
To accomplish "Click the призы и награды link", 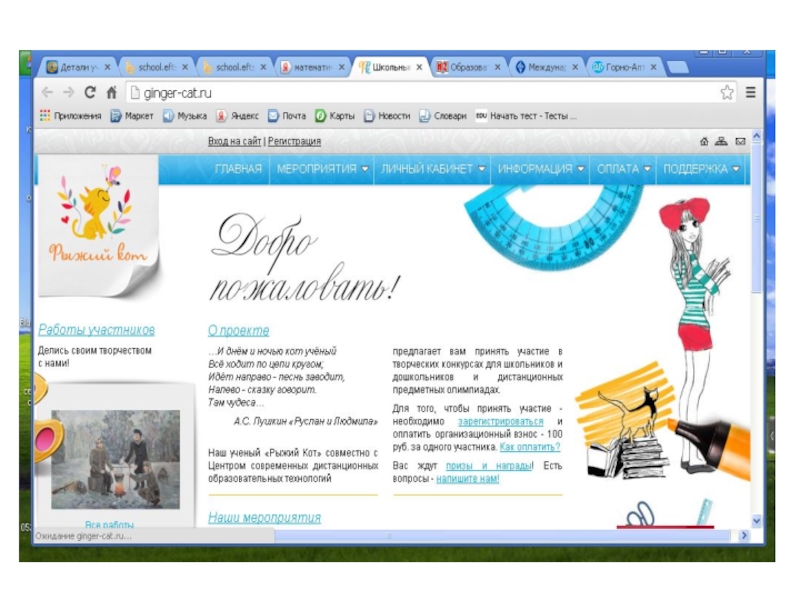I will tap(489, 466).
